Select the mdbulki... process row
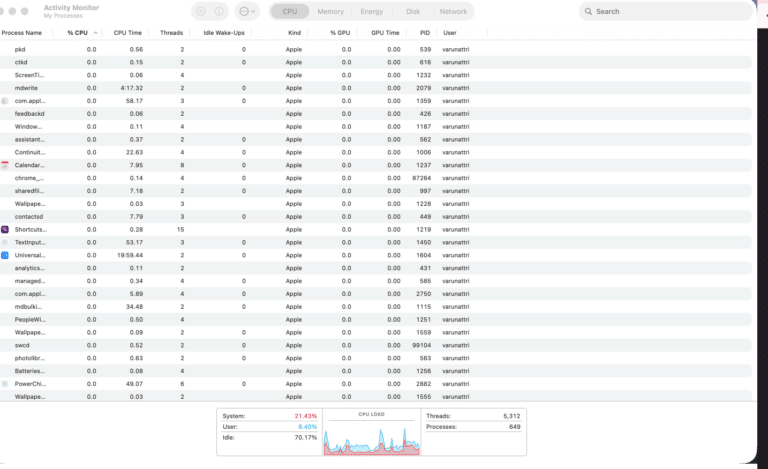Image resolution: width=768 pixels, height=469 pixels. (x=376, y=306)
